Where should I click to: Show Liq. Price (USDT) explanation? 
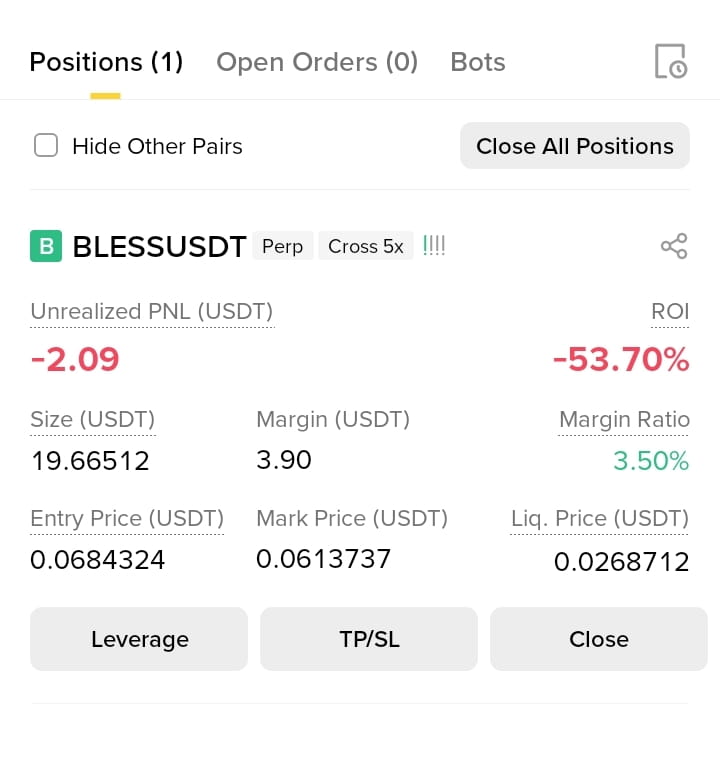pyautogui.click(x=600, y=519)
